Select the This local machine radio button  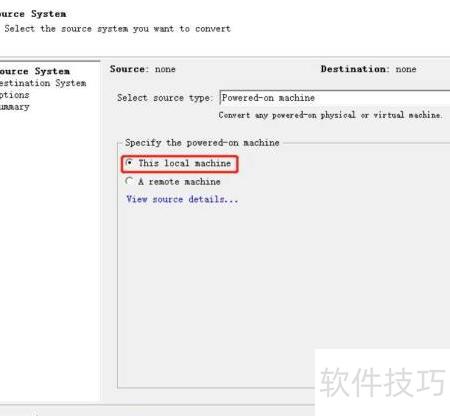click(x=129, y=163)
